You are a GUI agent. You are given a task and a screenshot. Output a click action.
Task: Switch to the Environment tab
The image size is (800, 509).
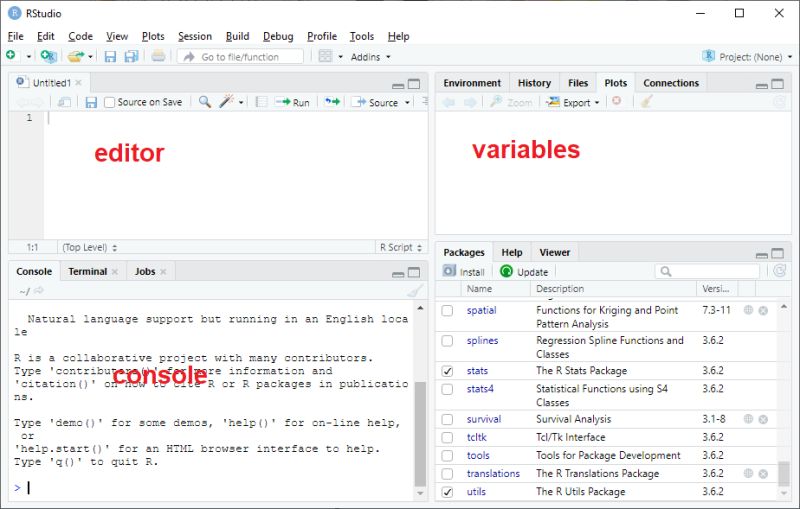coord(472,83)
